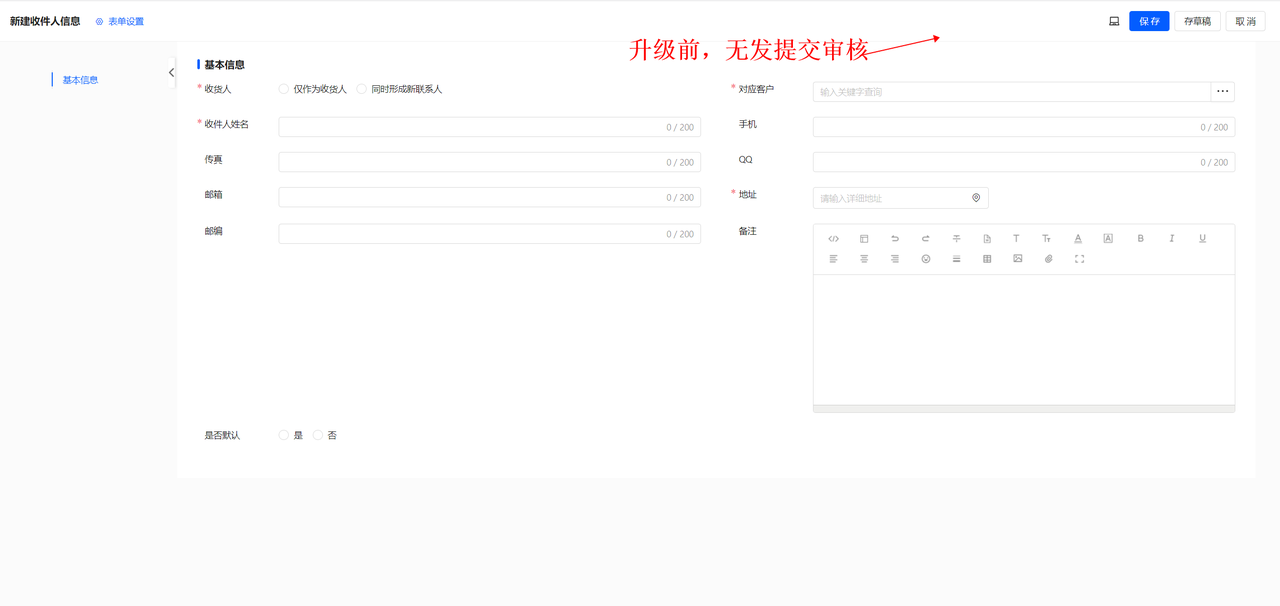
Task: Apply underline formatting in editor toolbar
Action: coord(1202,239)
